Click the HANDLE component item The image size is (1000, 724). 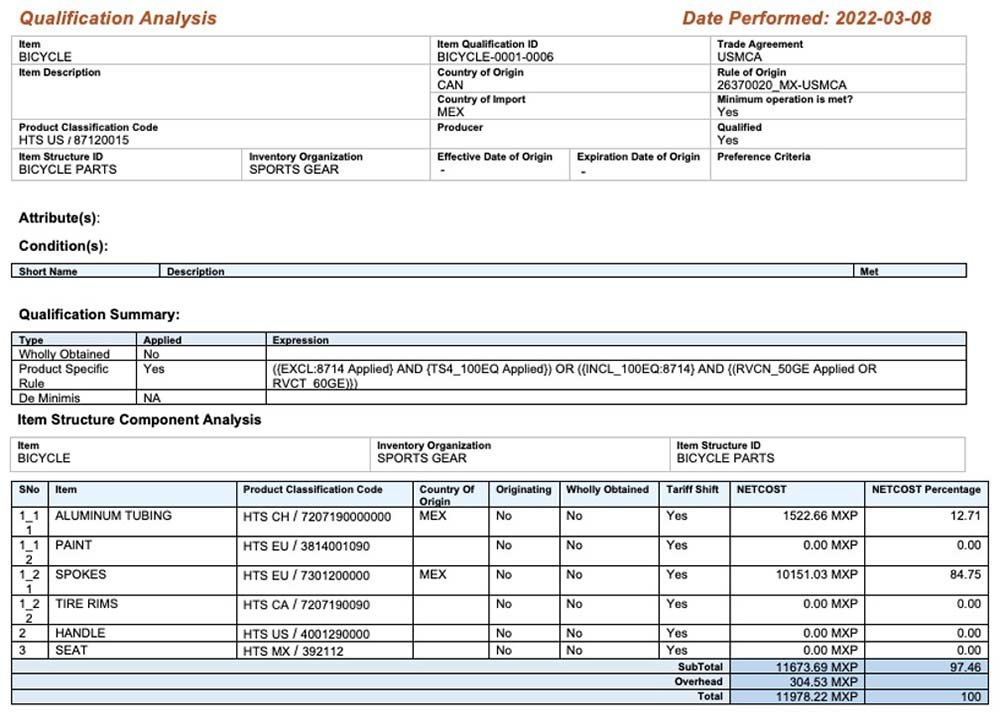tap(80, 633)
